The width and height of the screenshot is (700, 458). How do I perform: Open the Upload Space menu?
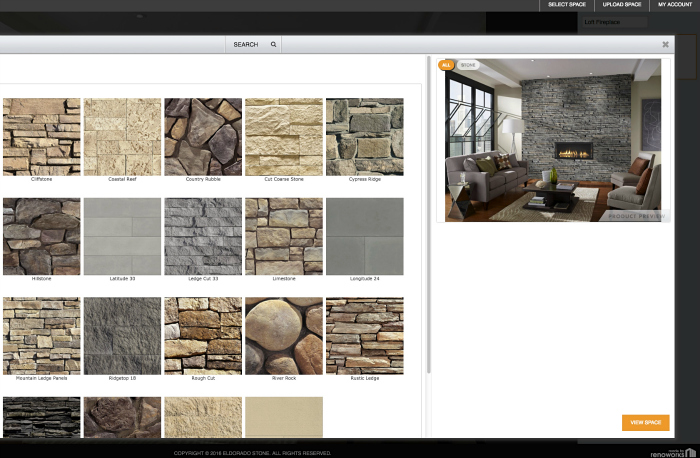pyautogui.click(x=621, y=5)
